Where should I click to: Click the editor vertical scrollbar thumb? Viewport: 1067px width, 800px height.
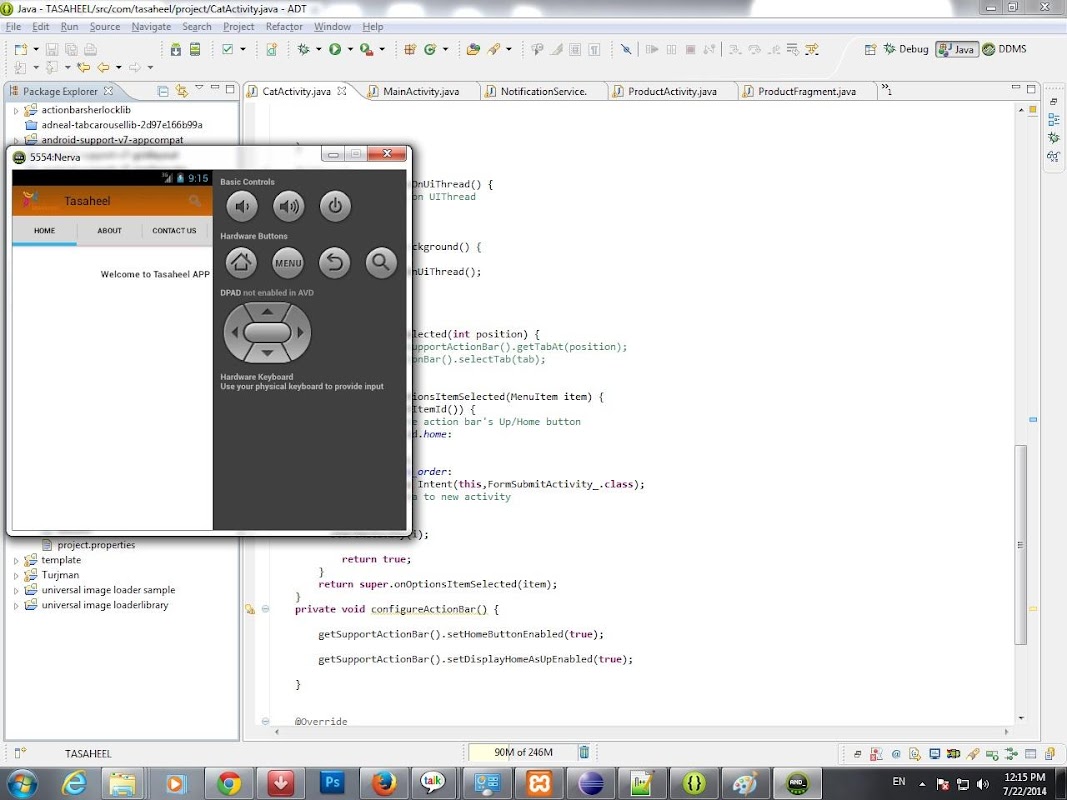(x=1020, y=544)
